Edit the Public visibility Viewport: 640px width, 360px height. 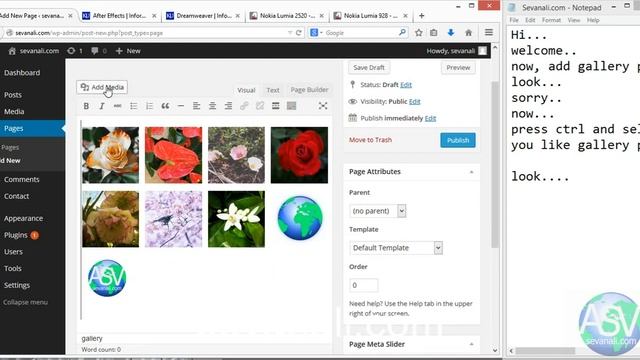click(x=415, y=101)
